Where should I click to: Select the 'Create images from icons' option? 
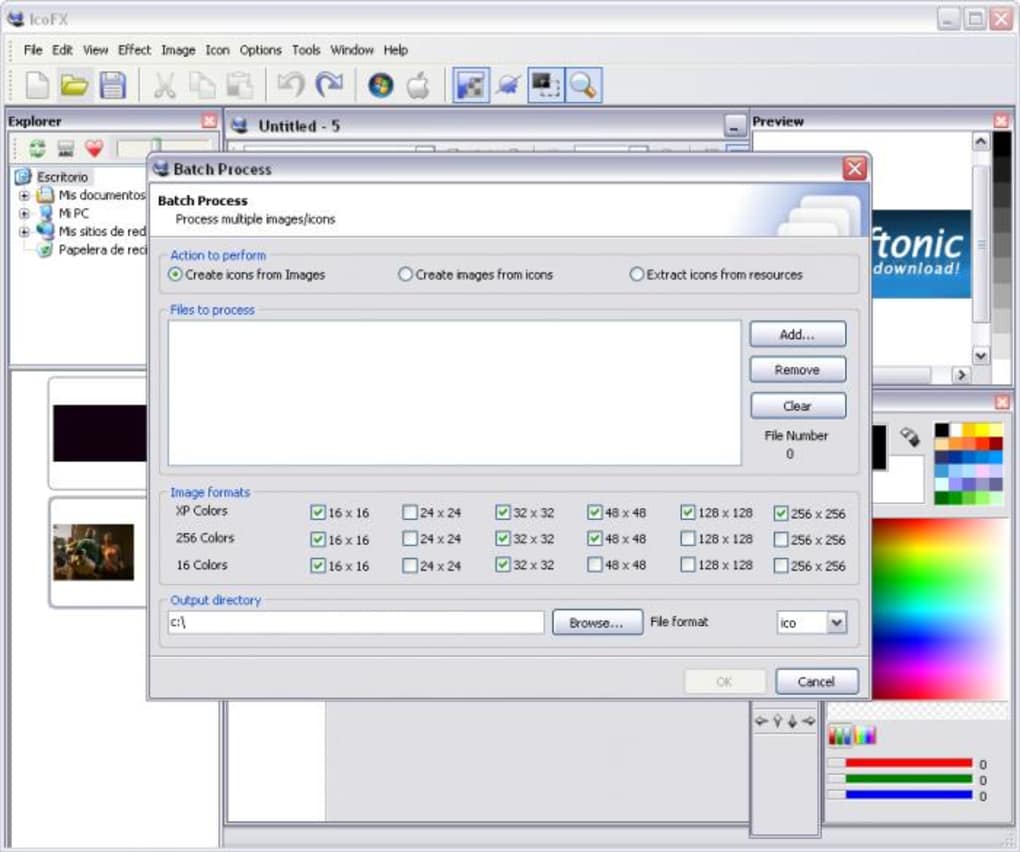(406, 274)
